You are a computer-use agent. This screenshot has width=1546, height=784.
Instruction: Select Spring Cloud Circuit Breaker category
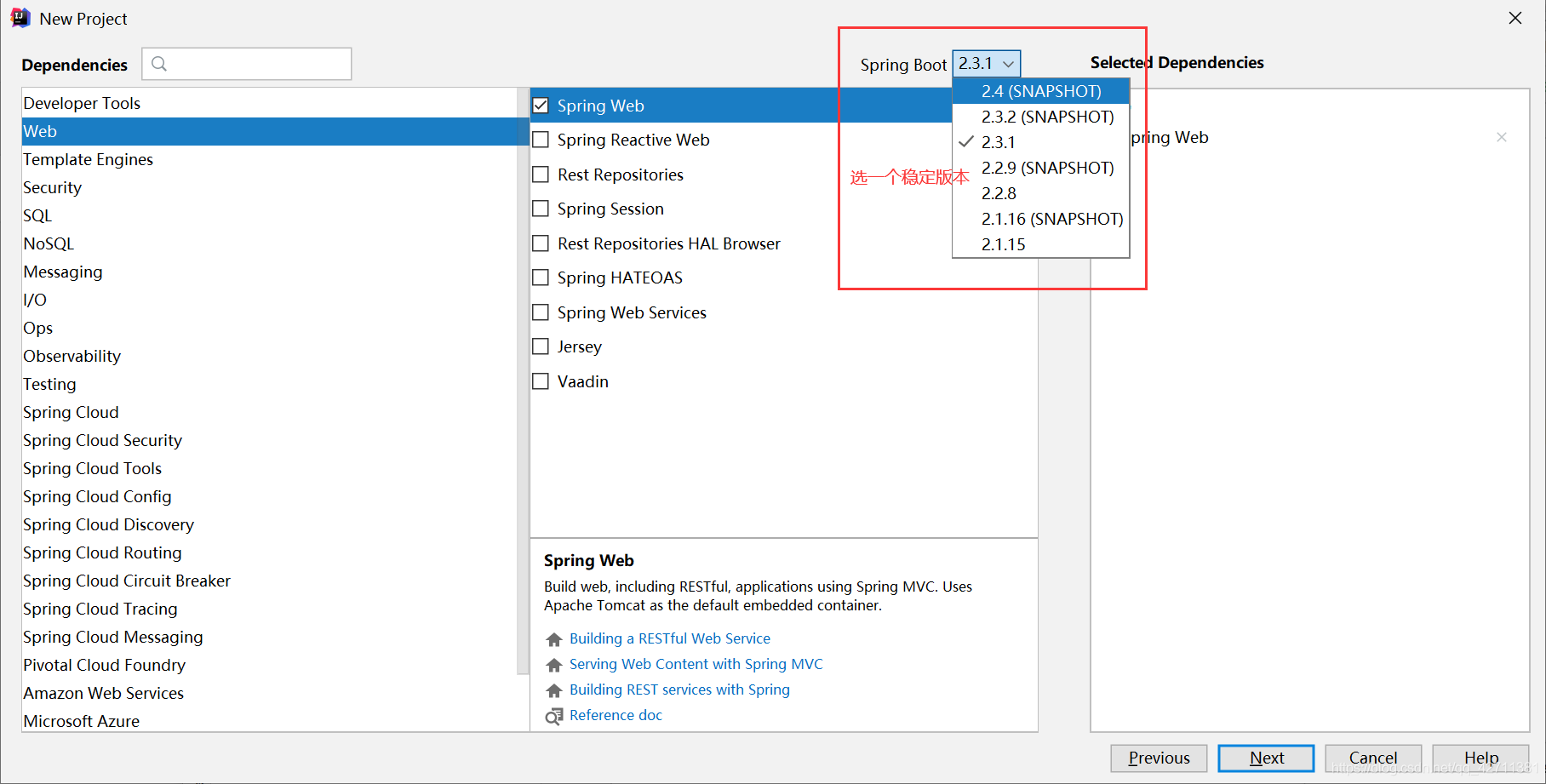[269, 581]
